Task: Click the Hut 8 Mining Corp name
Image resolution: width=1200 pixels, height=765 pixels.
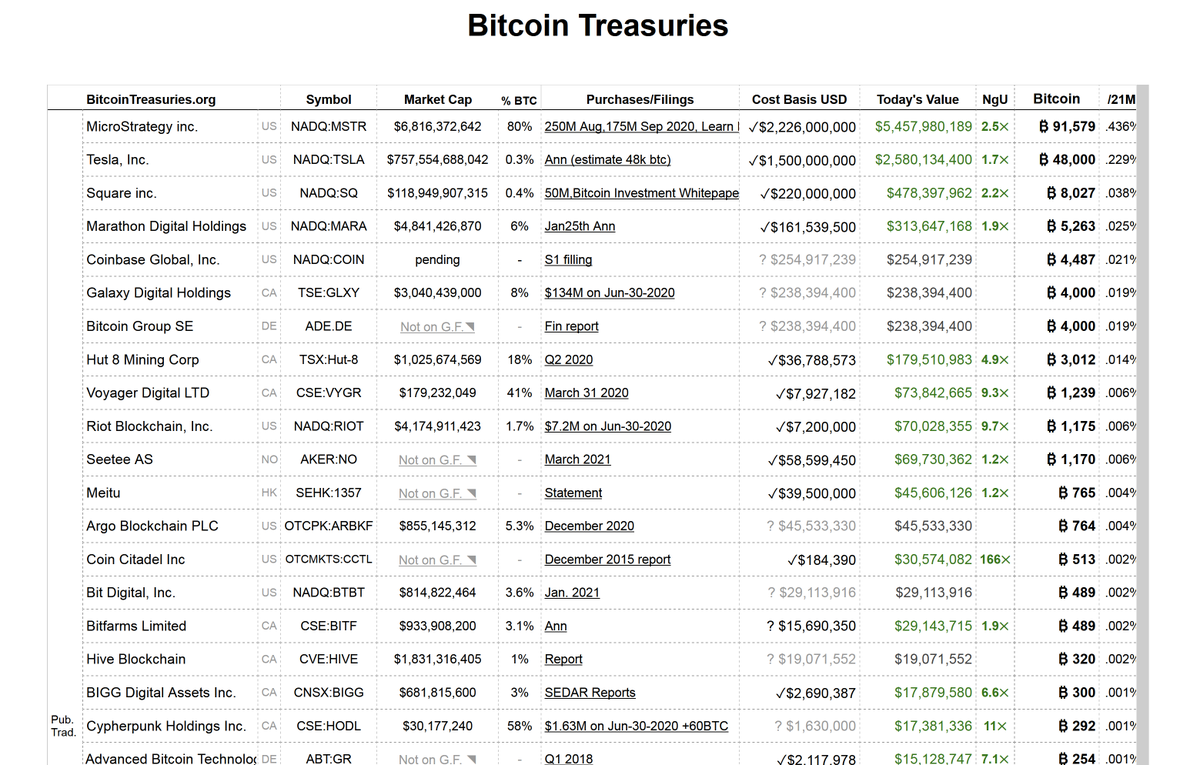Action: (x=142, y=360)
